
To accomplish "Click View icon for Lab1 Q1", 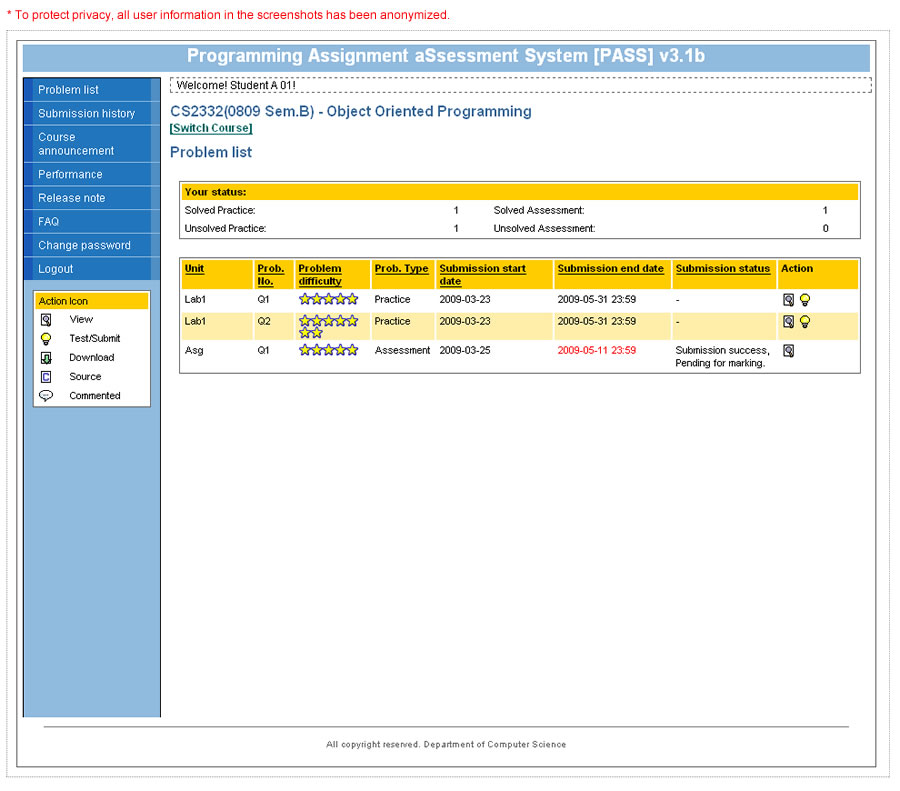I will coord(788,299).
